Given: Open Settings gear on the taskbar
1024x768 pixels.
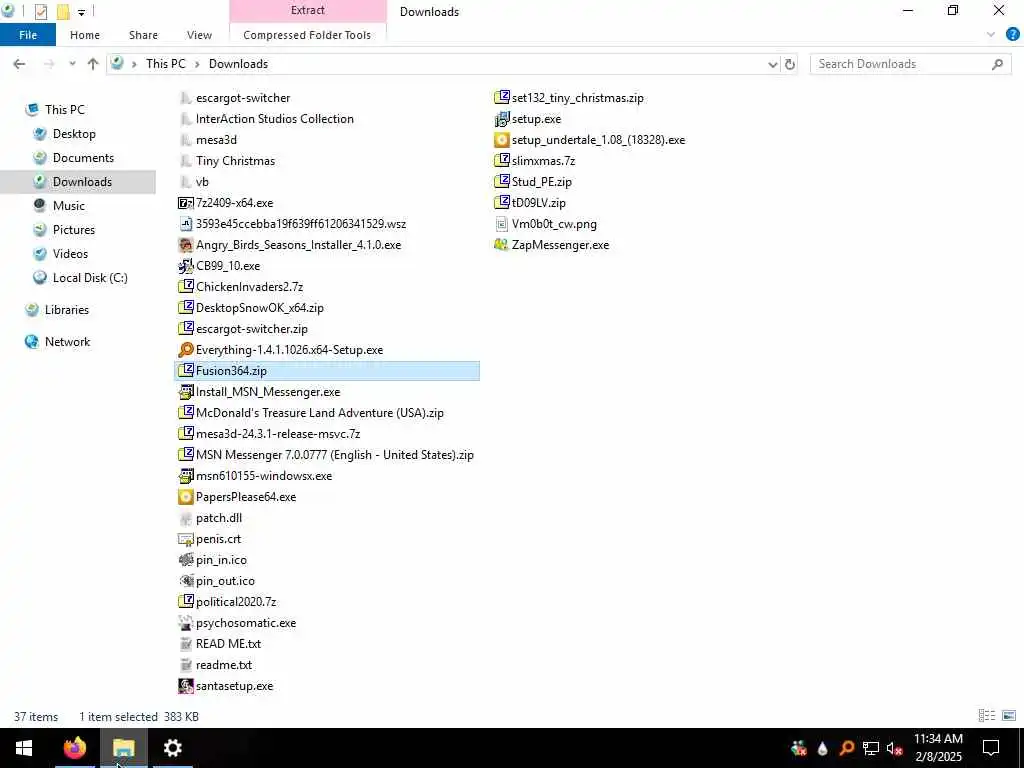Looking at the screenshot, I should (x=172, y=748).
